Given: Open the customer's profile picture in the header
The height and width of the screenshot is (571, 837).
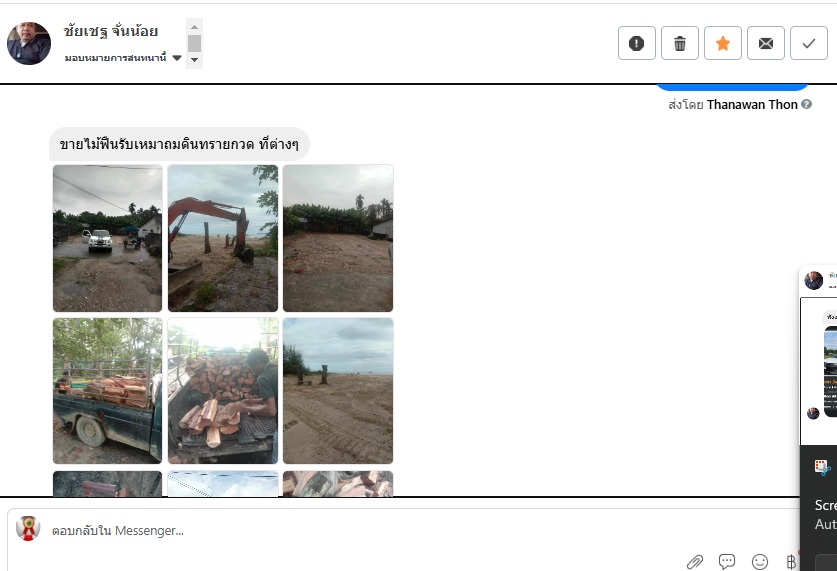Looking at the screenshot, I should point(29,43).
